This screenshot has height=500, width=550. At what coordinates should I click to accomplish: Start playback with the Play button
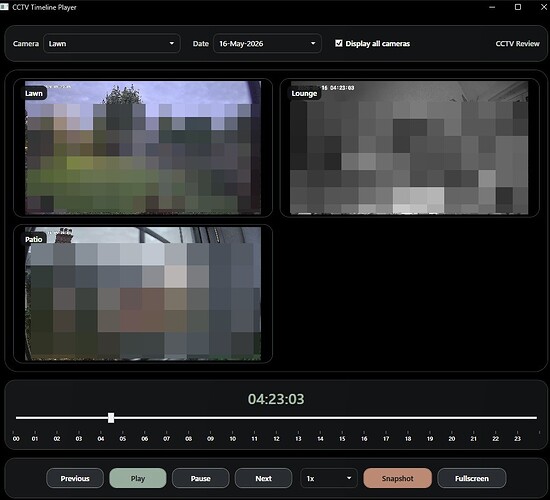[x=138, y=478]
